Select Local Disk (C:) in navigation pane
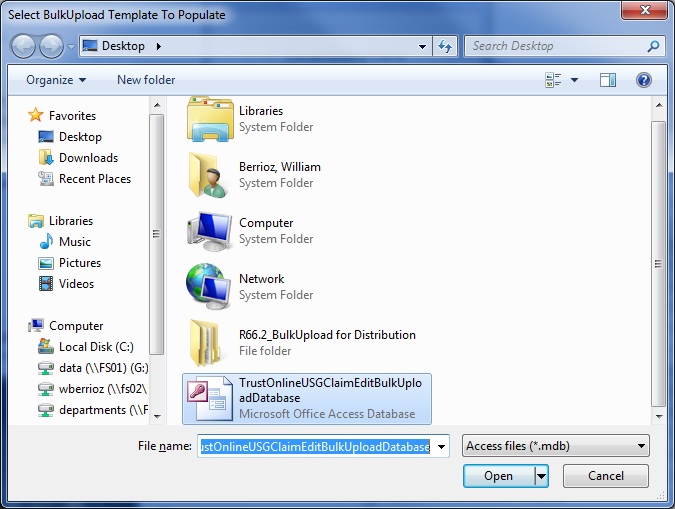Screen dimensions: 675x509 pyautogui.click(x=95, y=347)
